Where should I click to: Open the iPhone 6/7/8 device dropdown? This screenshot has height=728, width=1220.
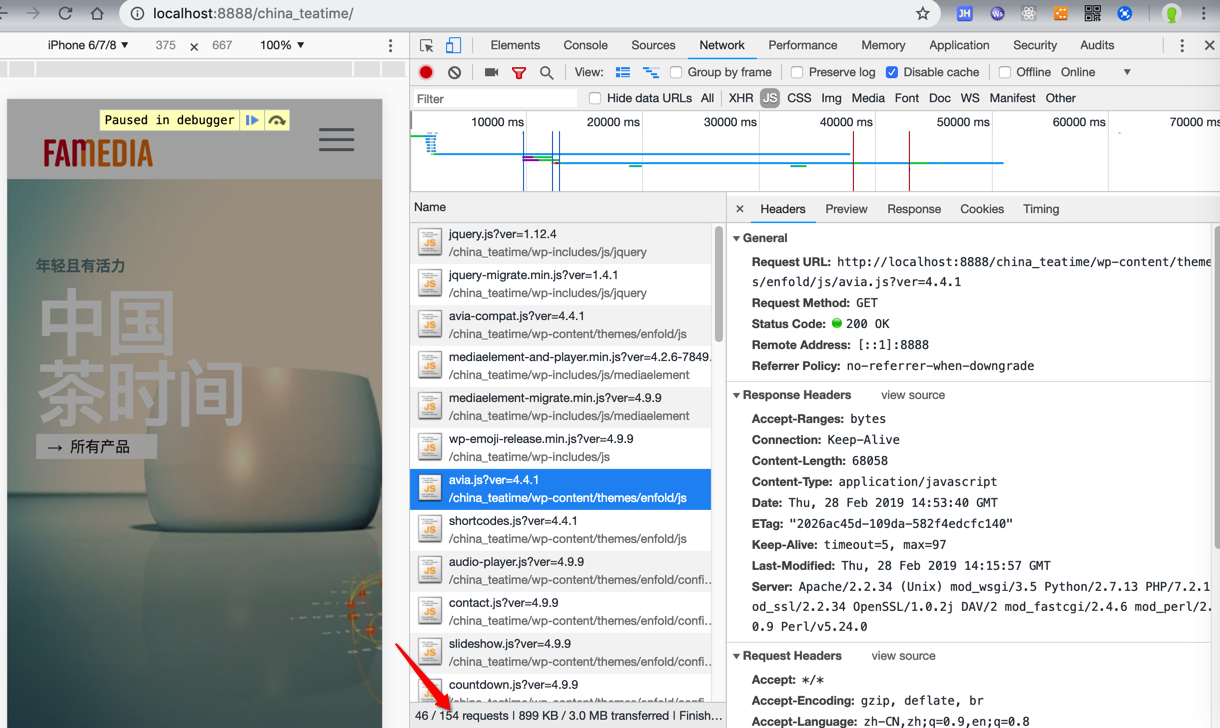point(88,46)
